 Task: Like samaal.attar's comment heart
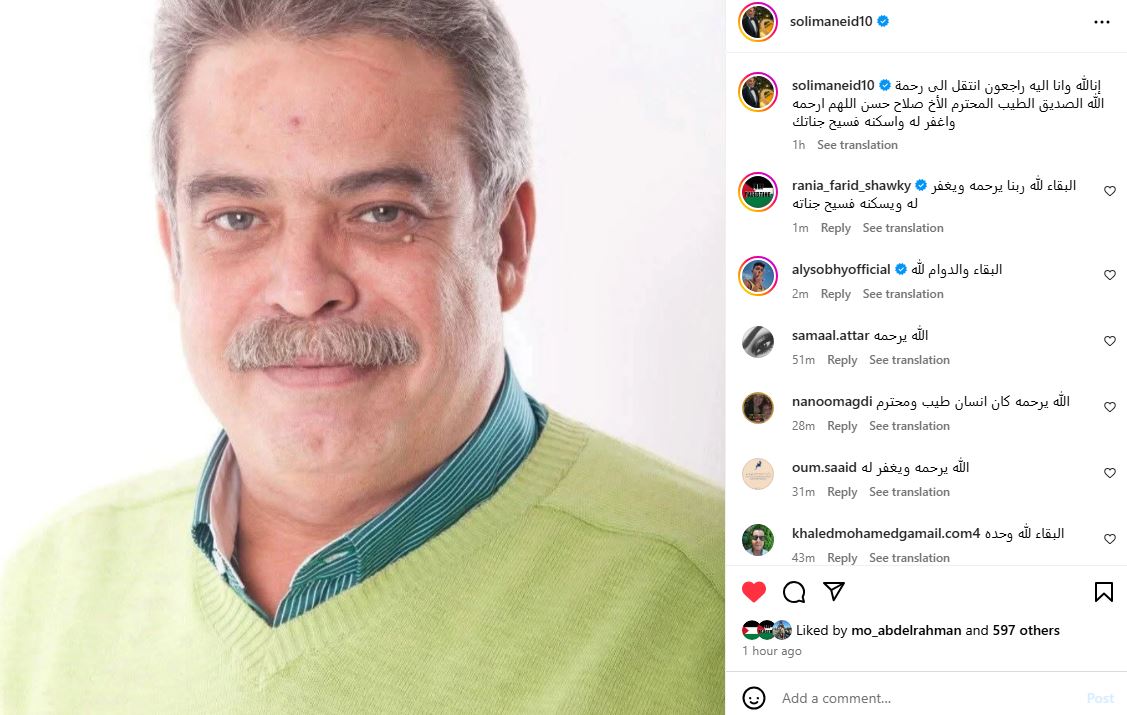tap(1110, 341)
